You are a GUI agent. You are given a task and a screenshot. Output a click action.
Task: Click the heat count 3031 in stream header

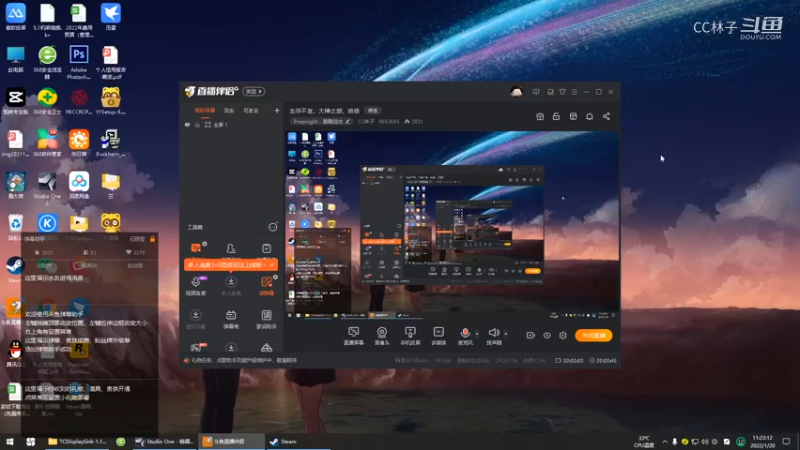click(x=414, y=121)
